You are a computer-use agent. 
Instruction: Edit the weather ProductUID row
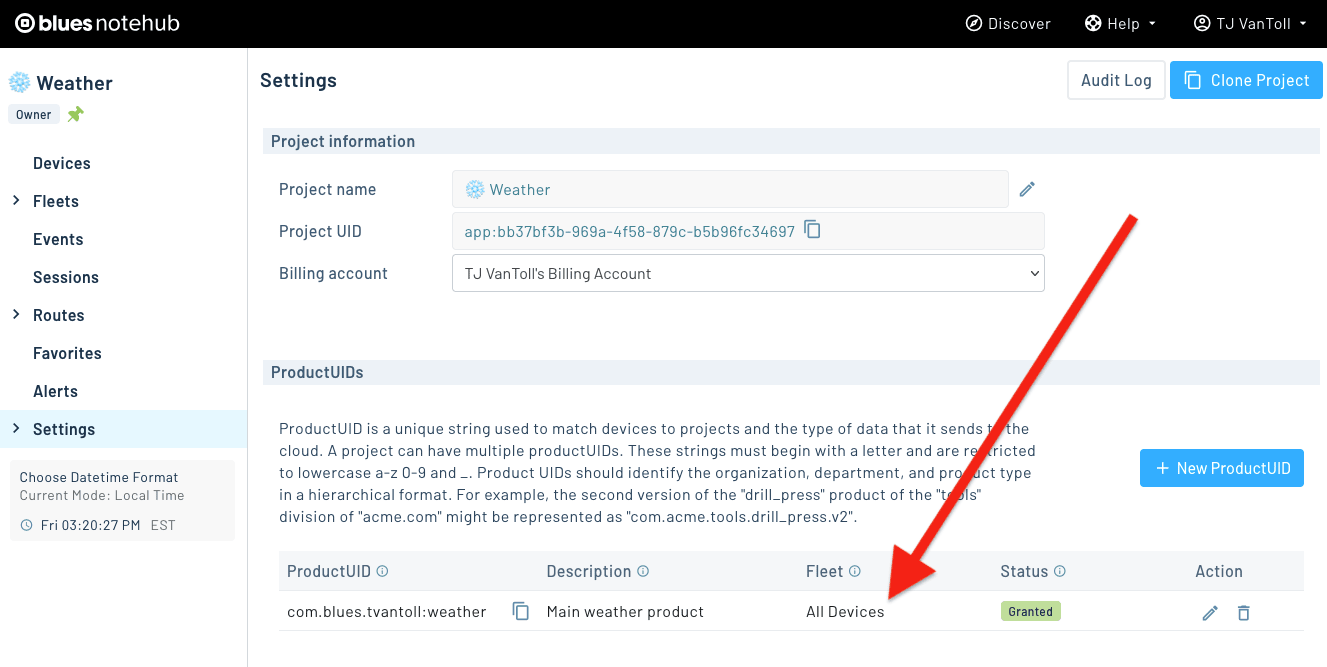pos(1210,613)
